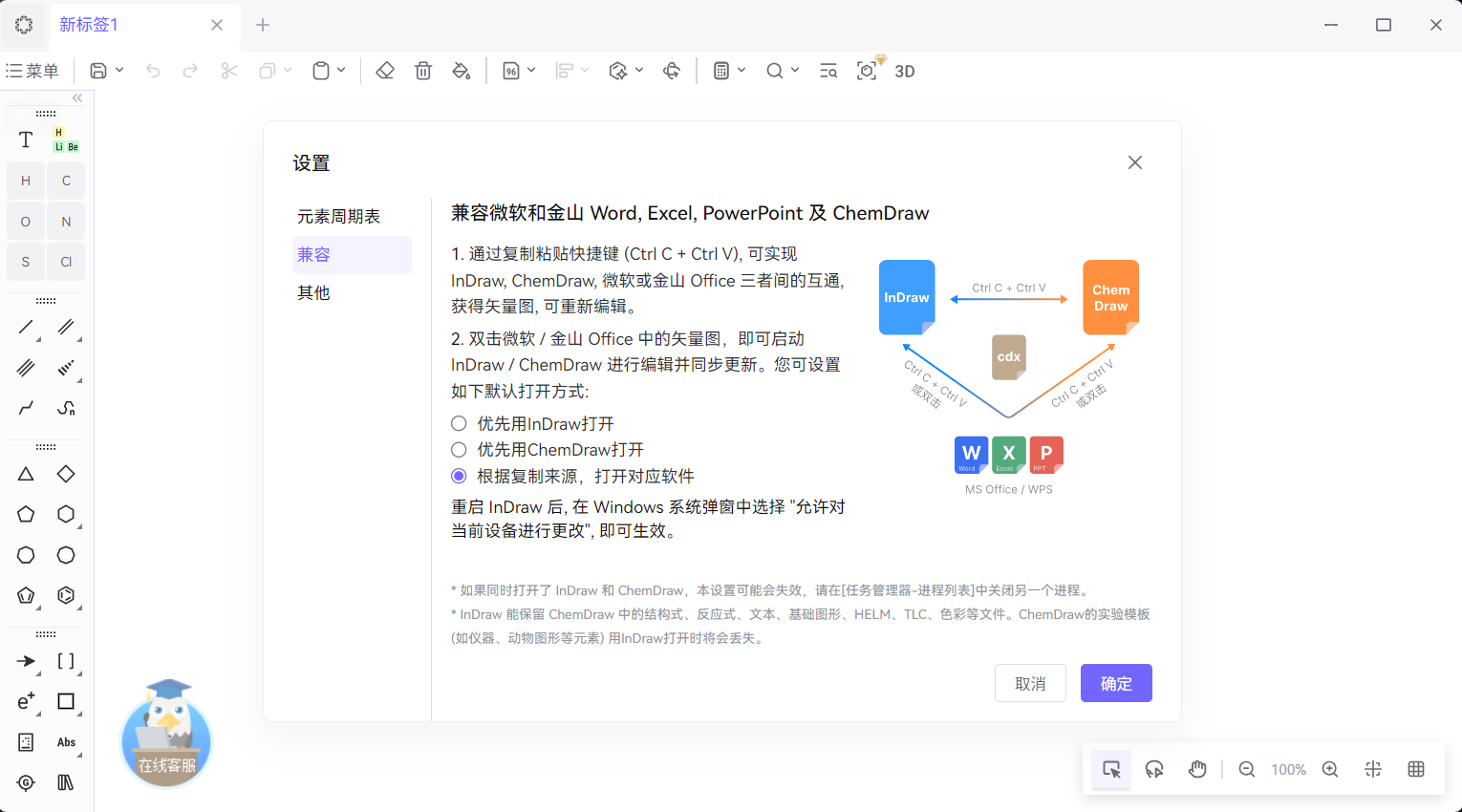The width and height of the screenshot is (1462, 812).
Task: Select the pentagon ring tool
Action: point(26,514)
